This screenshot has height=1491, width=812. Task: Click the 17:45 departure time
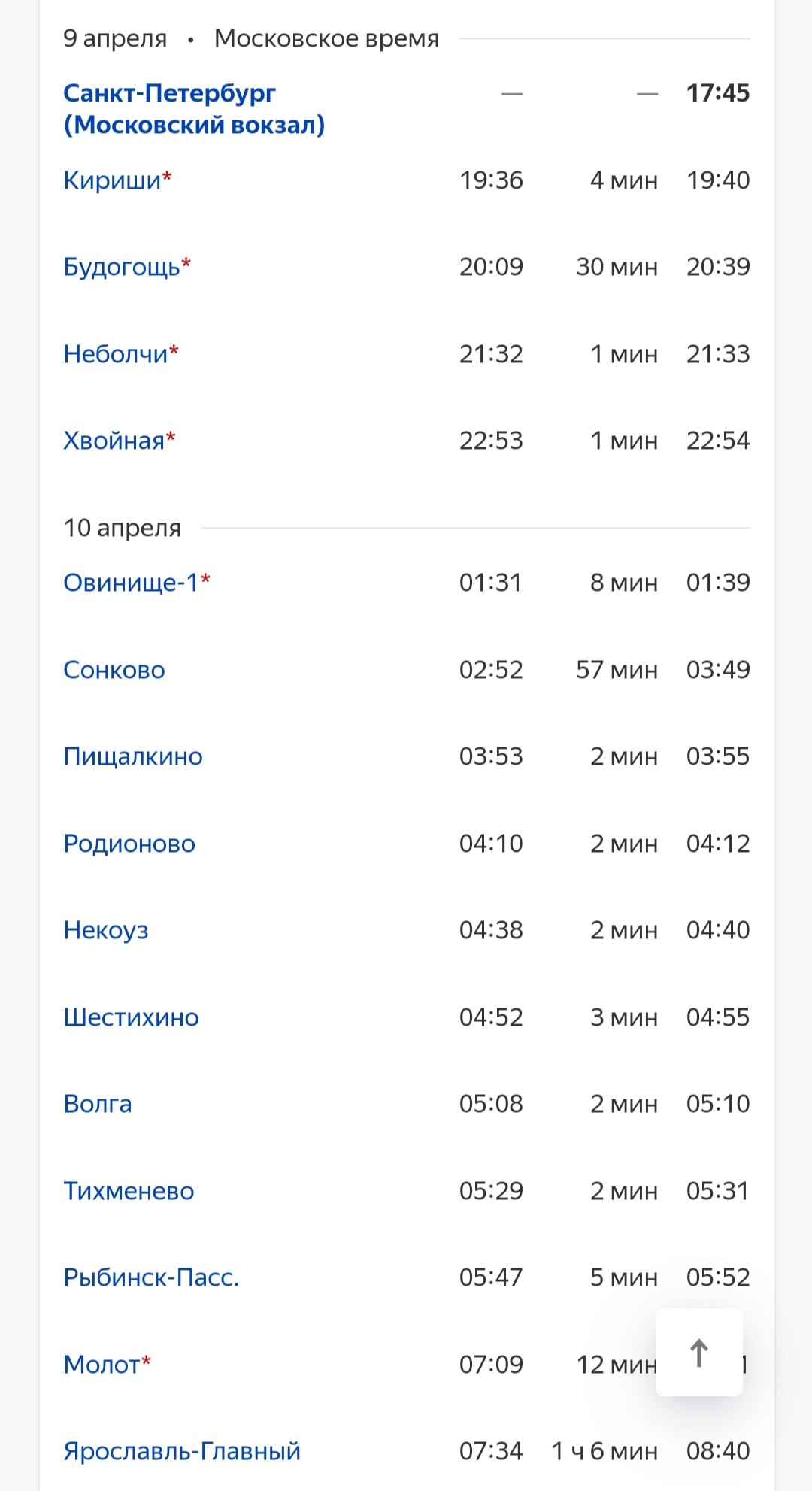(717, 93)
